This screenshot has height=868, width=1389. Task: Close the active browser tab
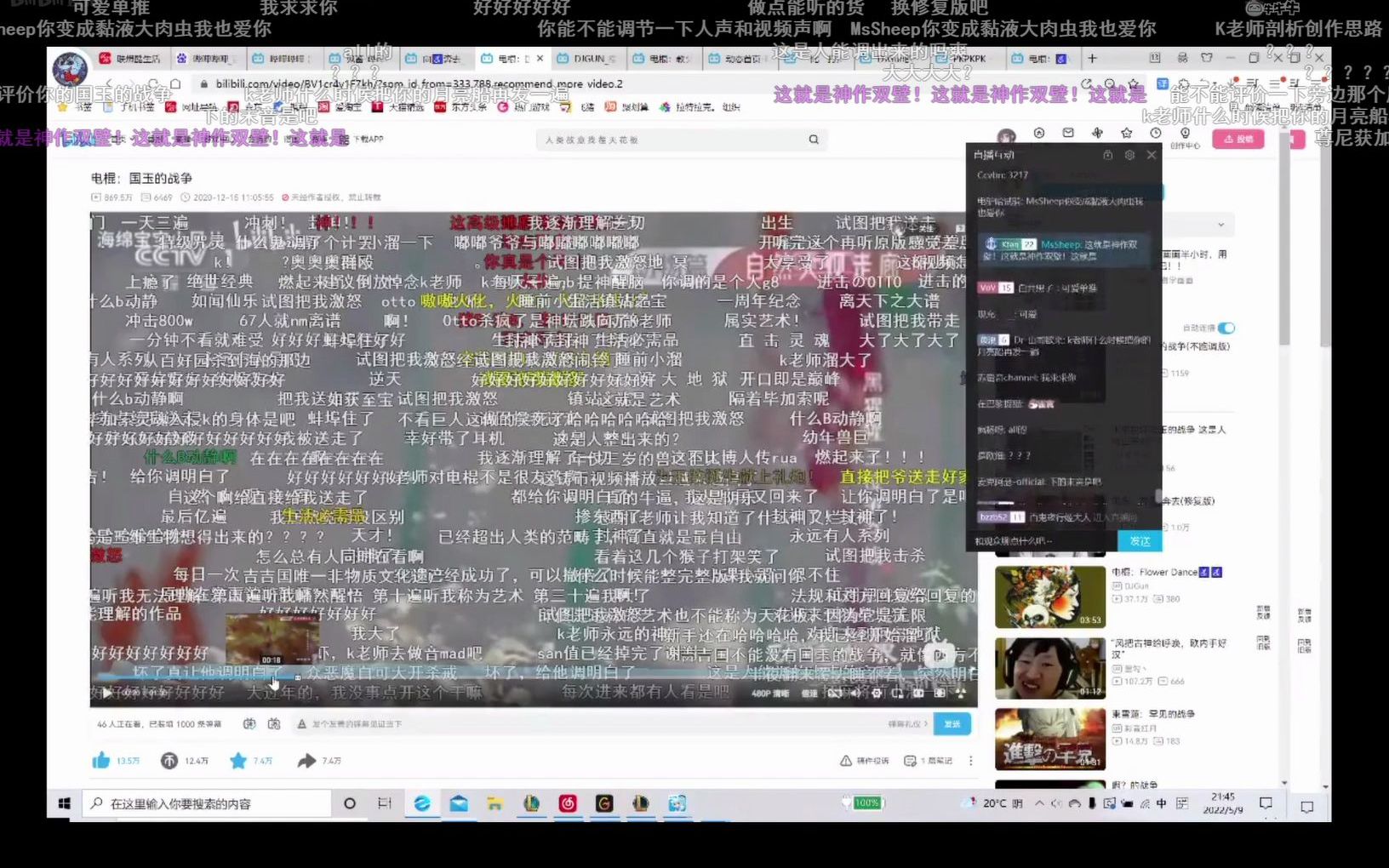pyautogui.click(x=540, y=59)
